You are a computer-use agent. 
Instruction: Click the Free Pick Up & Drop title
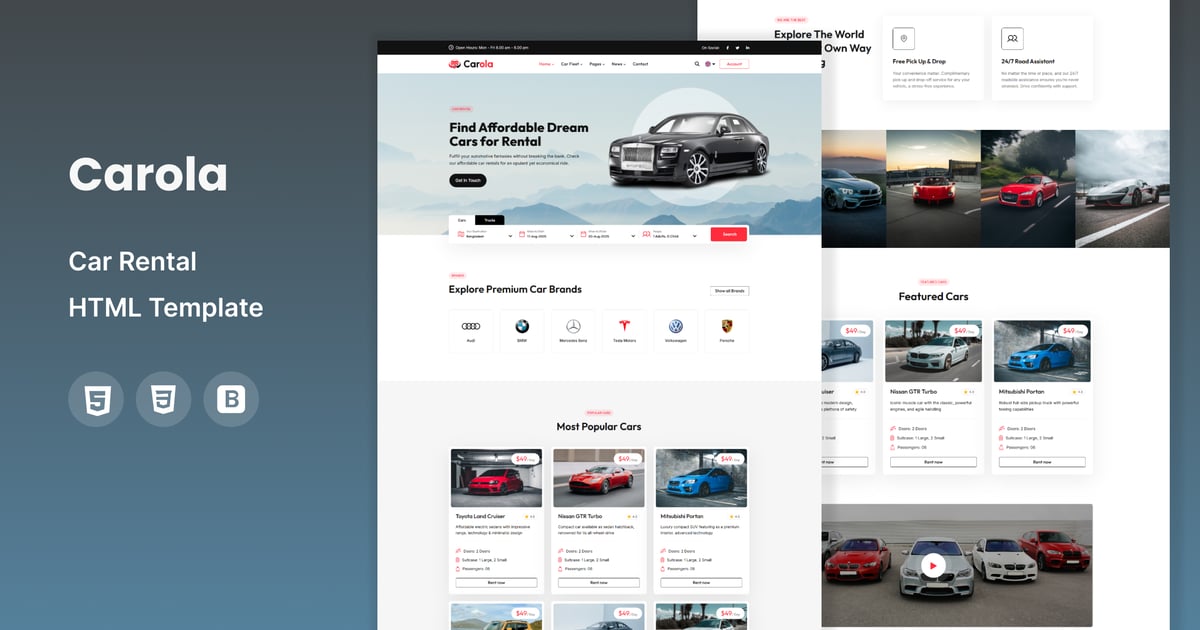point(919,61)
